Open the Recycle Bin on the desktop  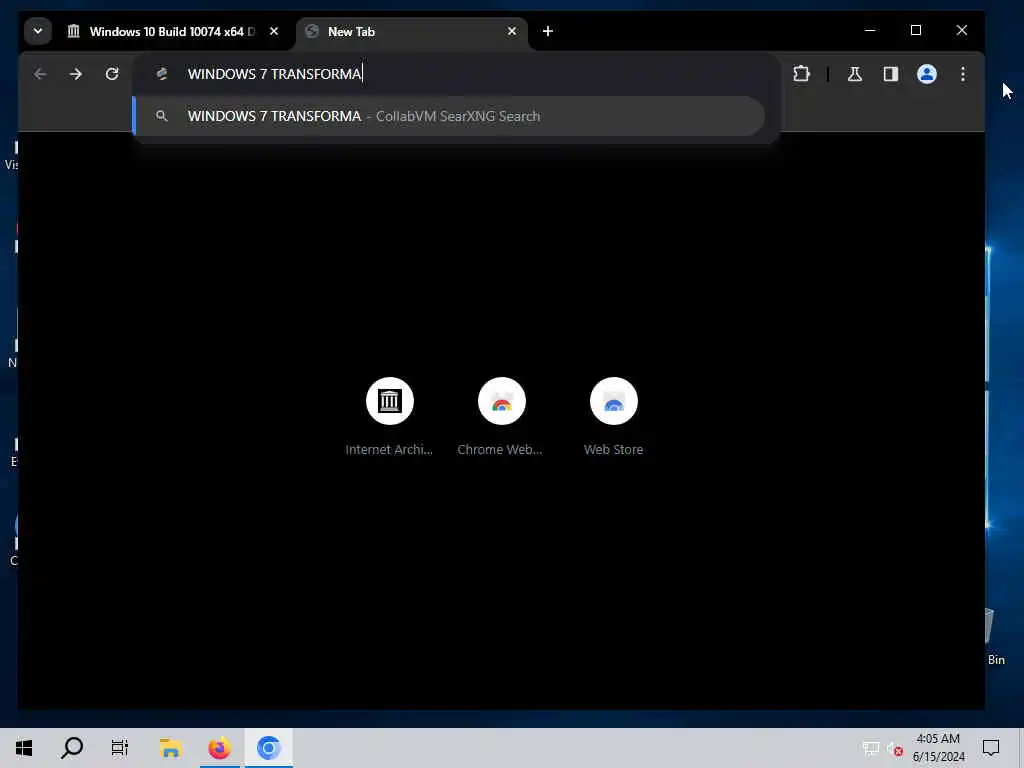coord(996,637)
